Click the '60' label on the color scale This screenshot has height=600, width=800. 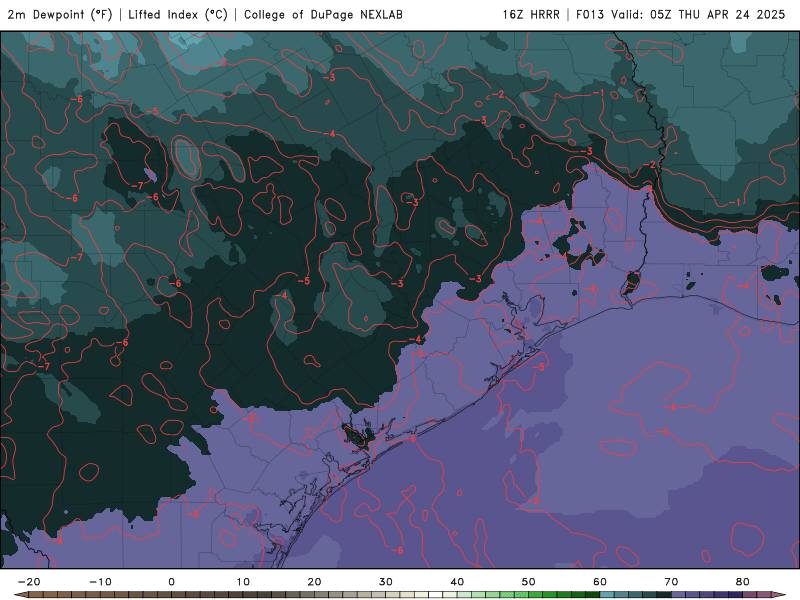600,582
